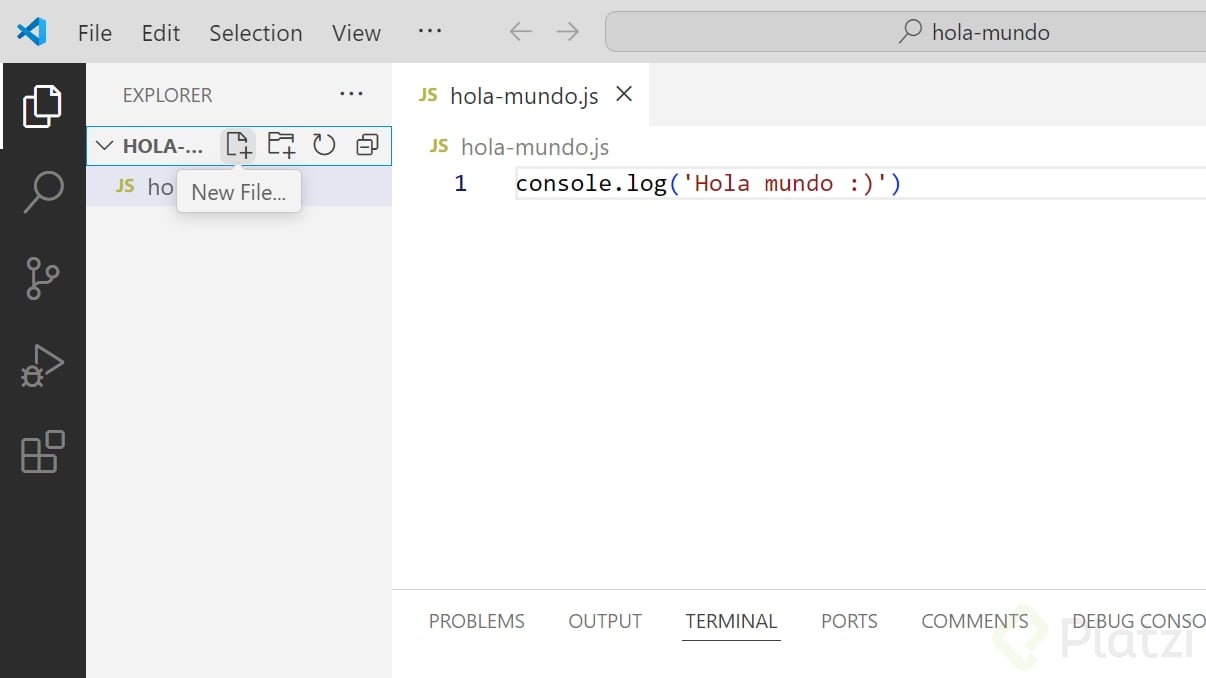Click the New File icon in Explorer

[x=238, y=145]
